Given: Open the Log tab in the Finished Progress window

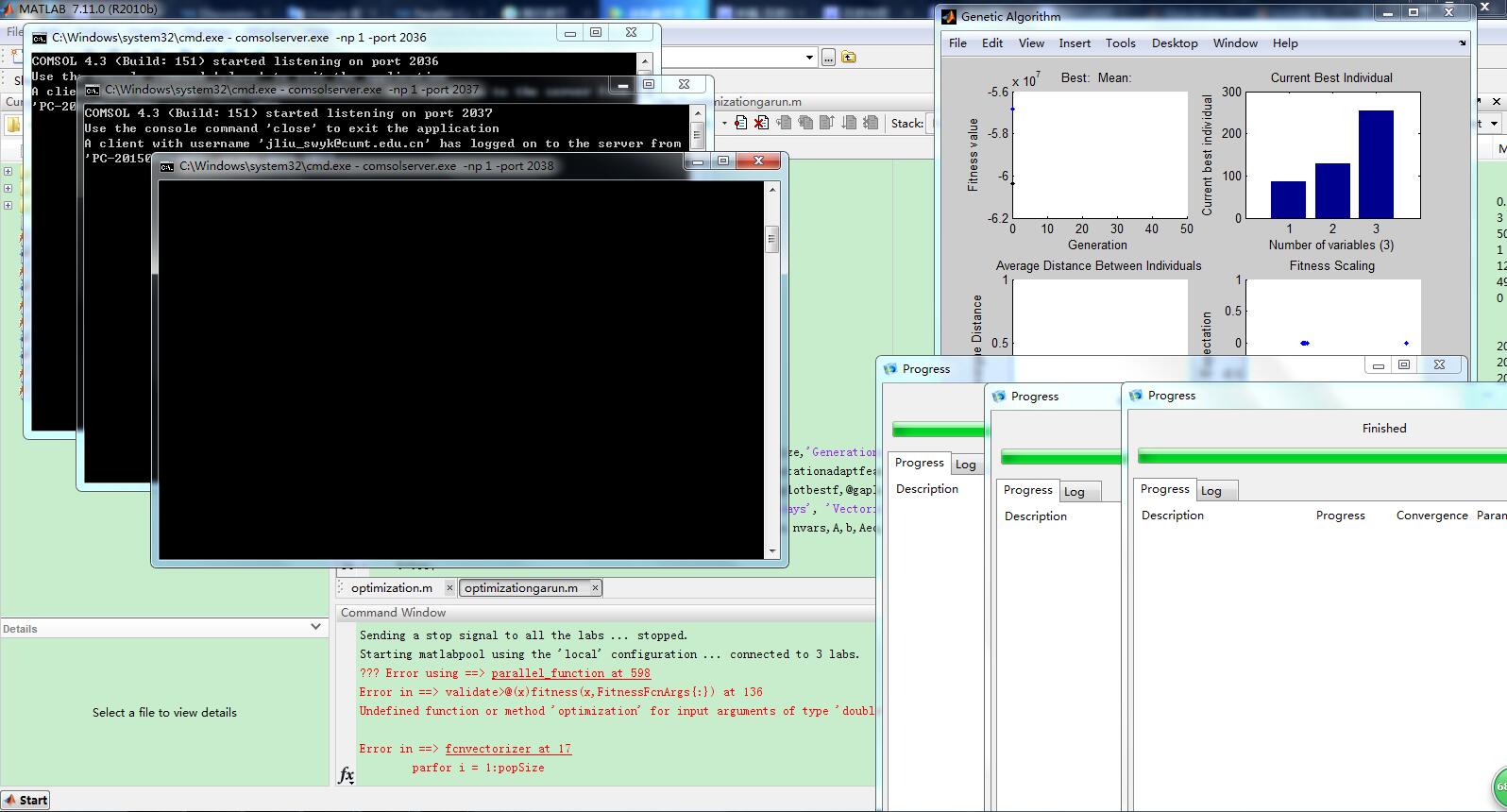Looking at the screenshot, I should pos(1211,491).
